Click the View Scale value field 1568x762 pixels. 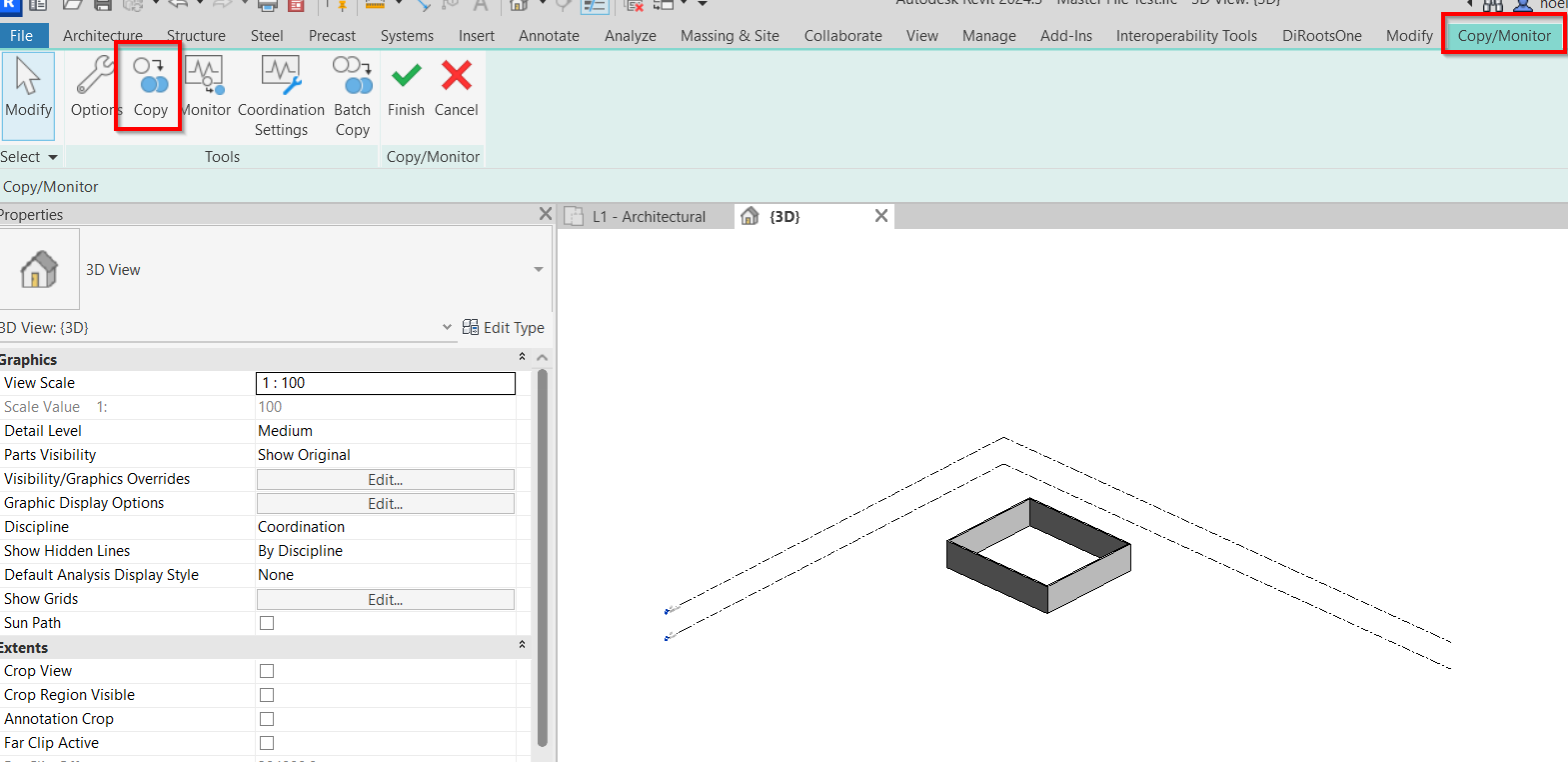tap(385, 383)
